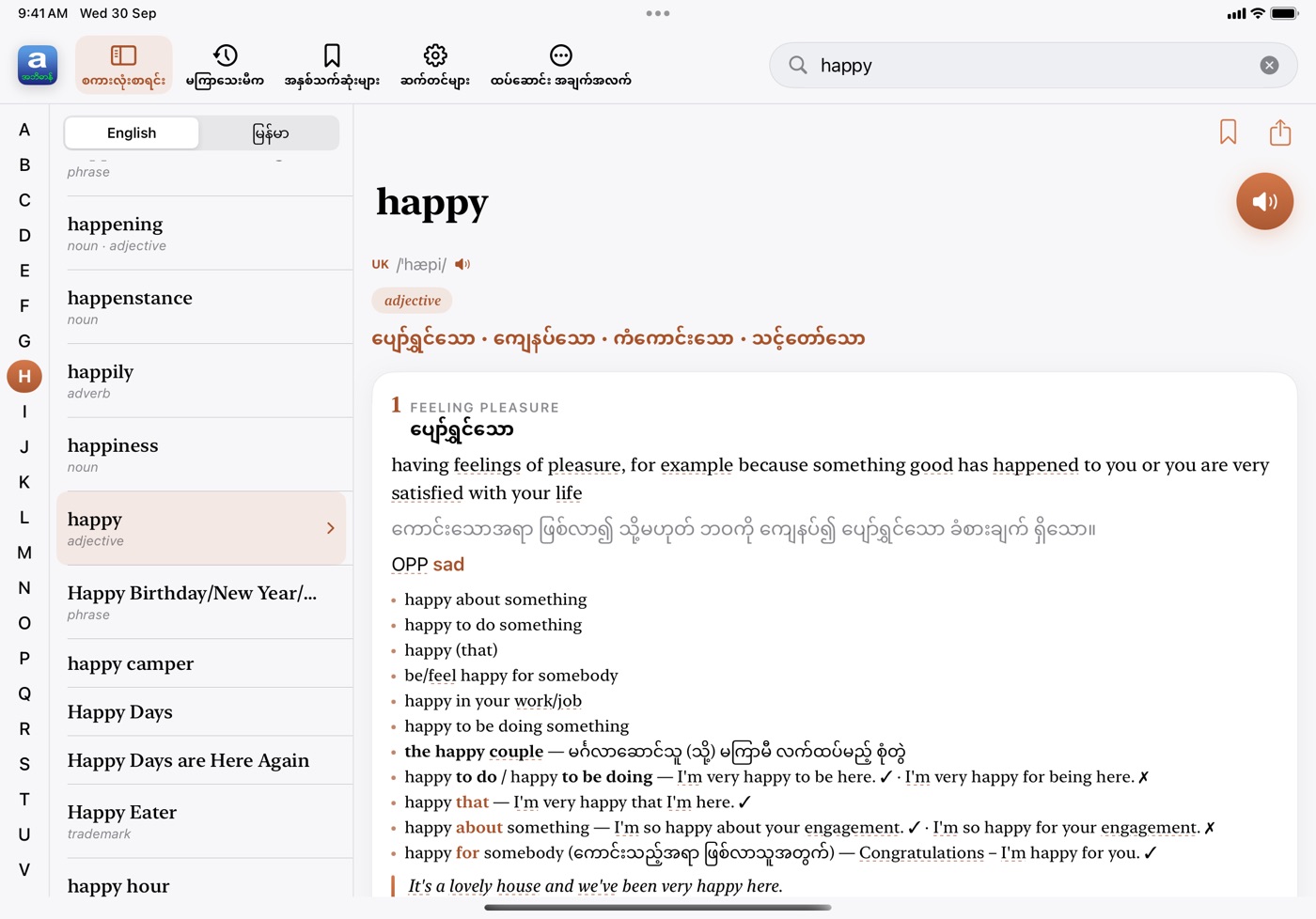Tap the word satisfied in definition

pyautogui.click(x=428, y=493)
